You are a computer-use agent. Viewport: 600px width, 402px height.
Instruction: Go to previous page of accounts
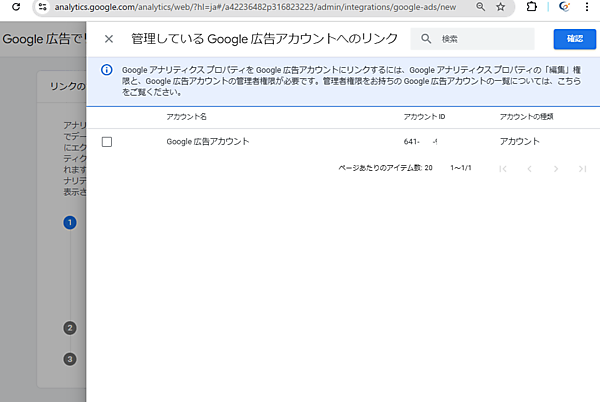tap(530, 169)
